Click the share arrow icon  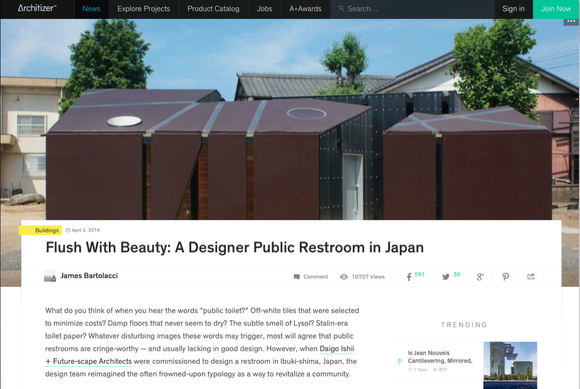531,276
